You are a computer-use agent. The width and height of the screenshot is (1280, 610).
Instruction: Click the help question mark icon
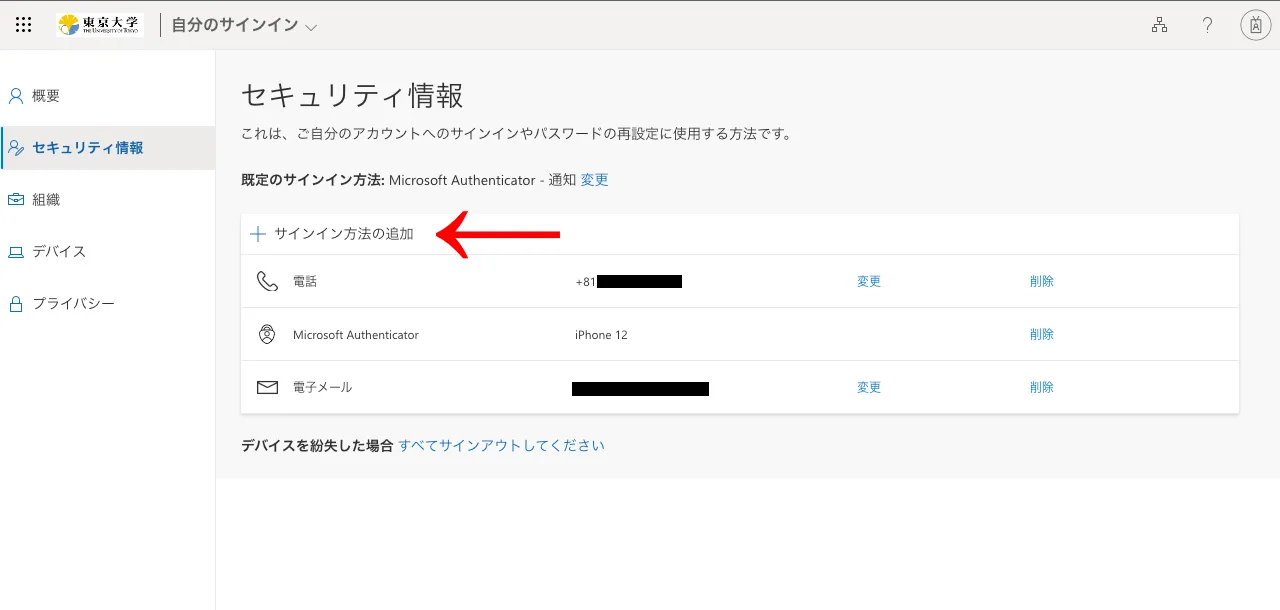[1207, 25]
